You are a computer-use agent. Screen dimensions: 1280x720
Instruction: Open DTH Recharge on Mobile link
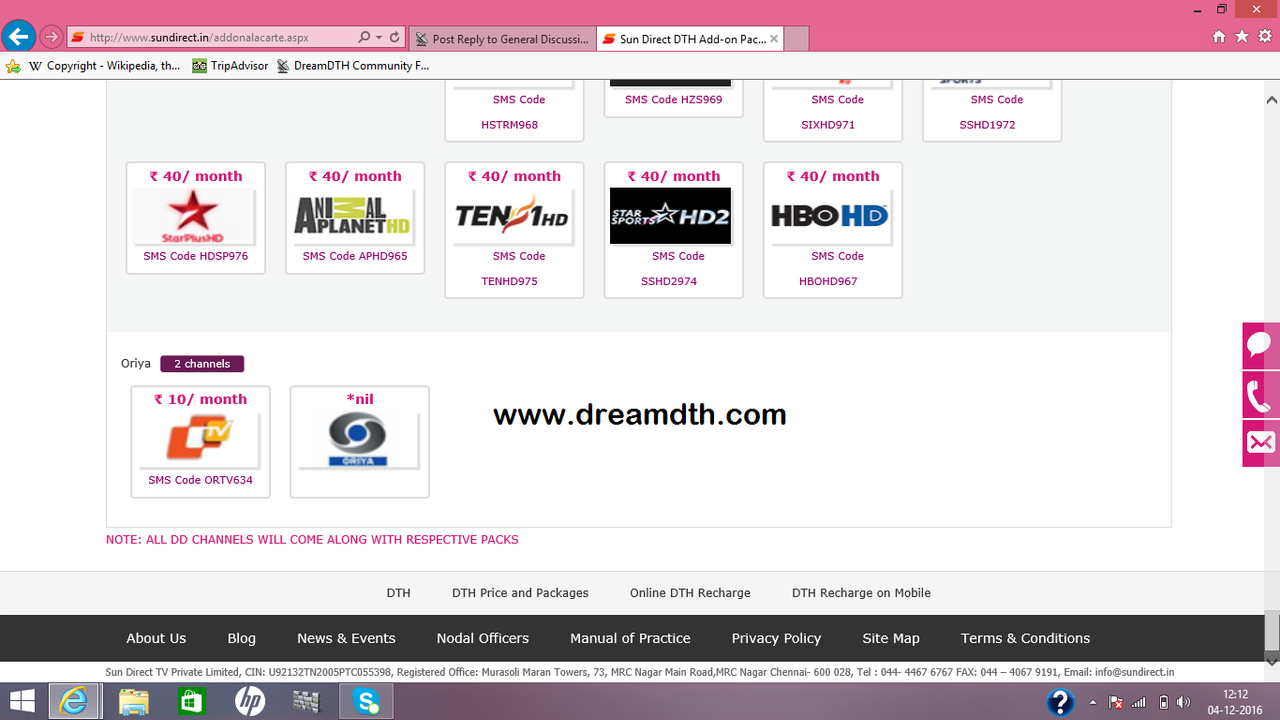click(861, 593)
